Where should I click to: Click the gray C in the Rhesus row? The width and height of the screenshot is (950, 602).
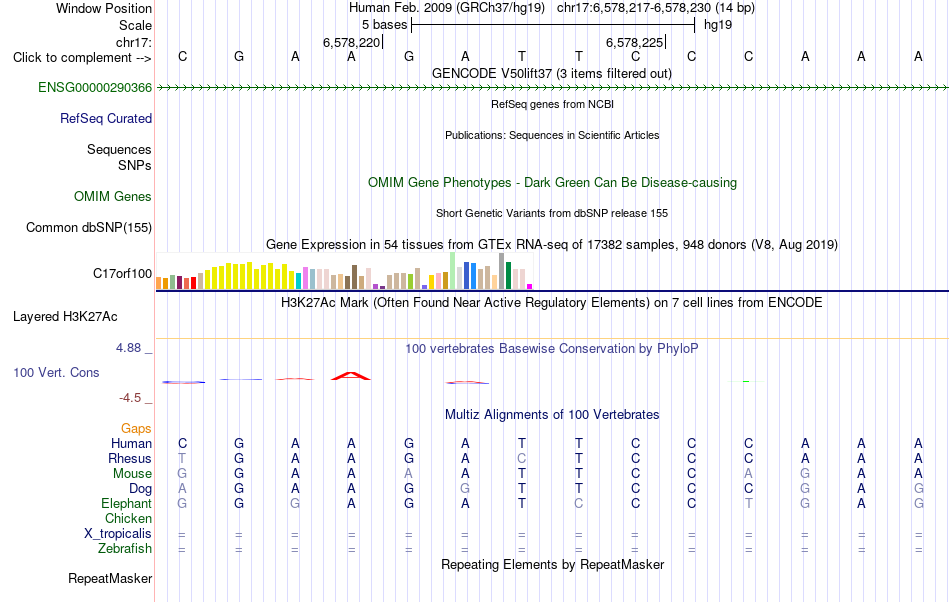pyautogui.click(x=522, y=458)
